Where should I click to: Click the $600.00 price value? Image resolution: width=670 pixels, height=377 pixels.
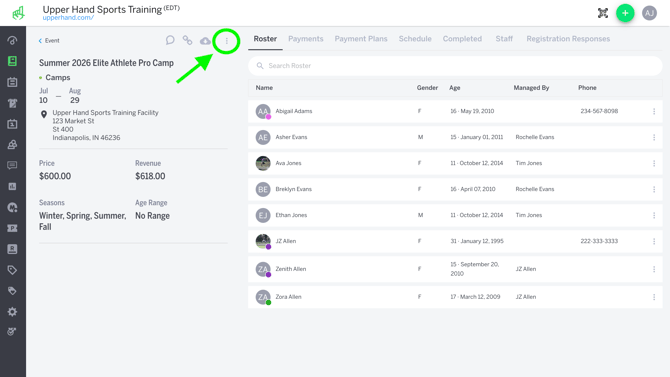(x=55, y=176)
